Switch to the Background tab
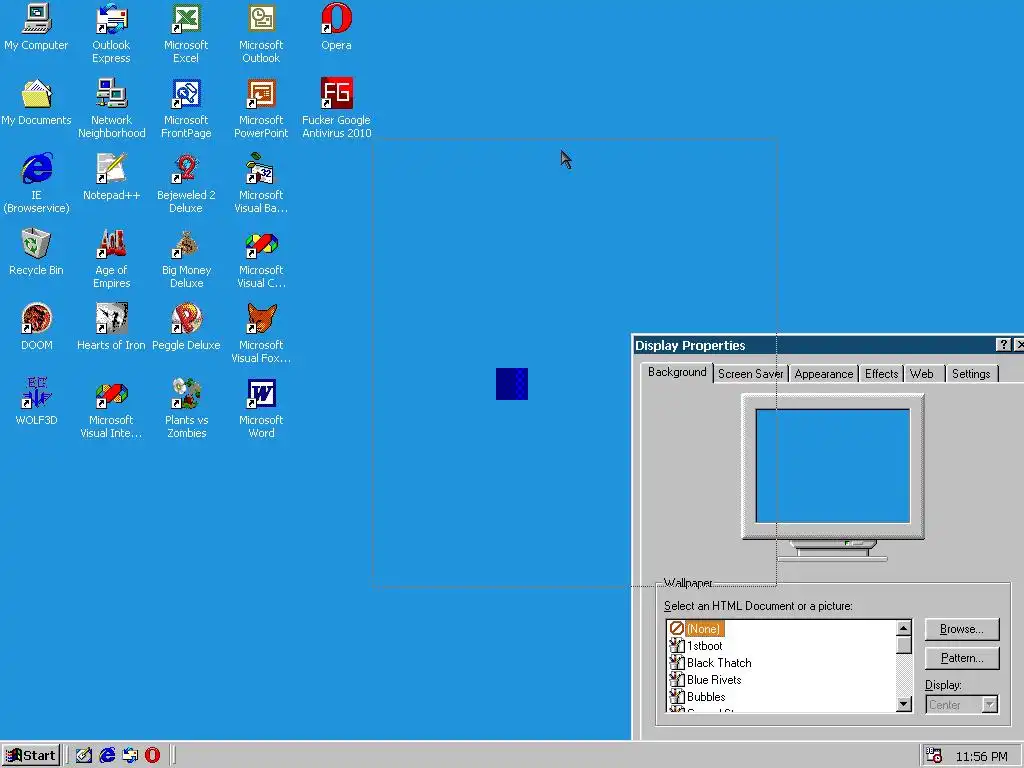Viewport: 1024px width, 768px height. [x=677, y=372]
